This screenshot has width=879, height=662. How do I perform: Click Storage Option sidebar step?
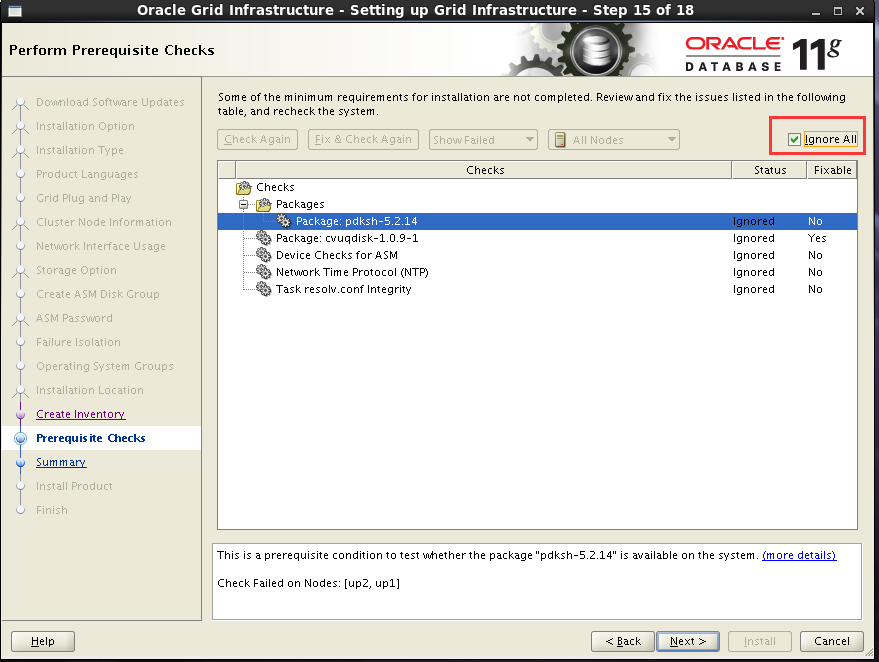[x=76, y=270]
